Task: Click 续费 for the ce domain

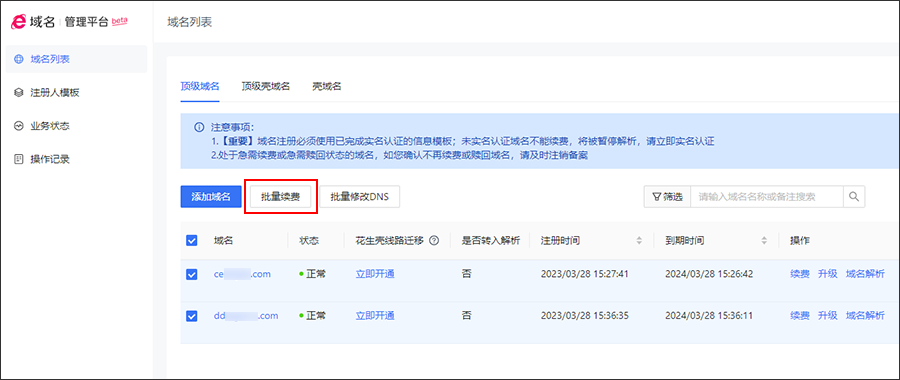Action: [x=800, y=274]
